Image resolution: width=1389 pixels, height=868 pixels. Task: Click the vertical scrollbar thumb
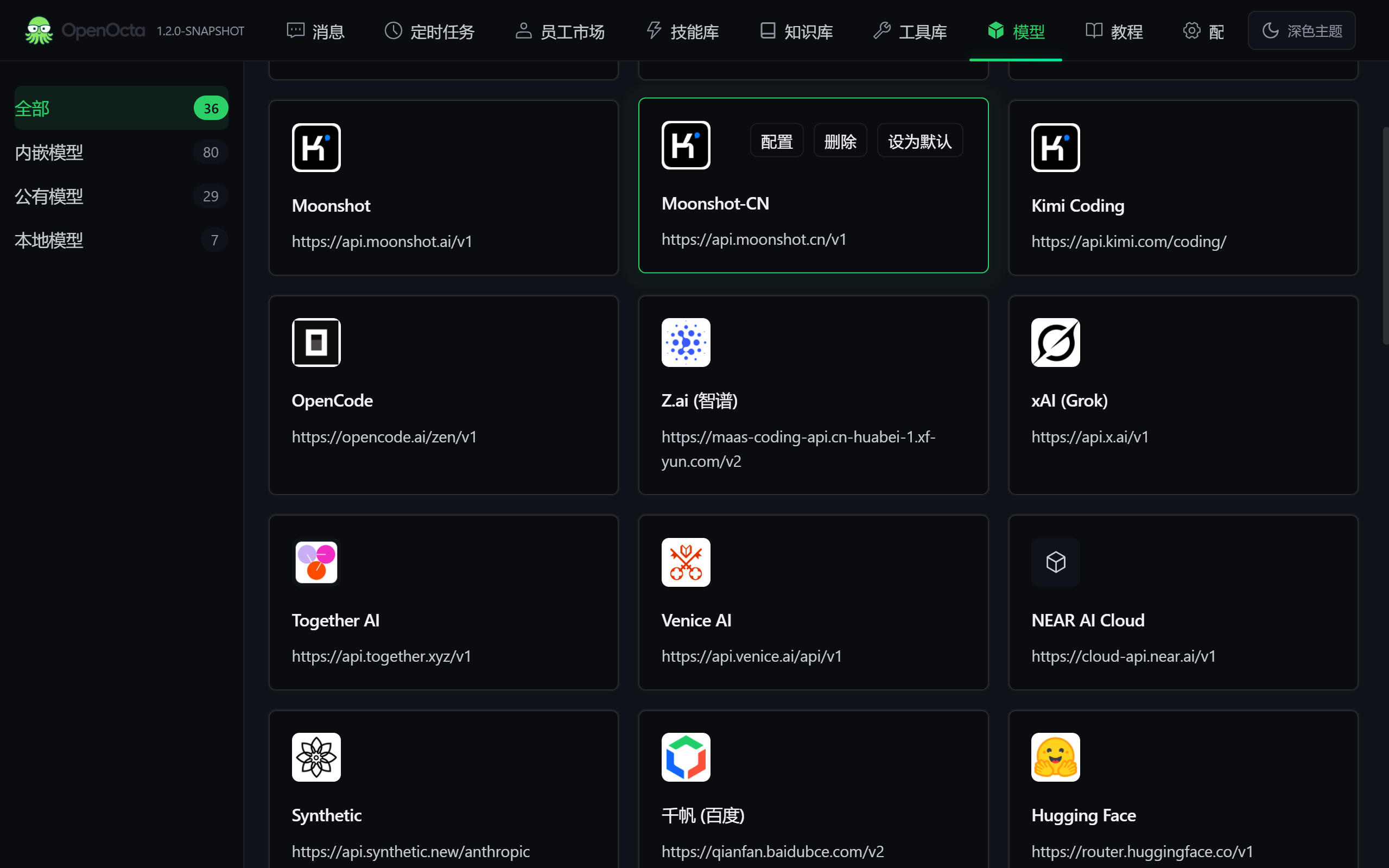pyautogui.click(x=1385, y=236)
